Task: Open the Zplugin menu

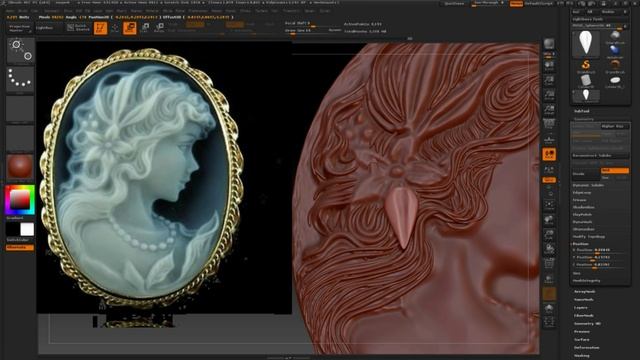Action: pos(310,11)
